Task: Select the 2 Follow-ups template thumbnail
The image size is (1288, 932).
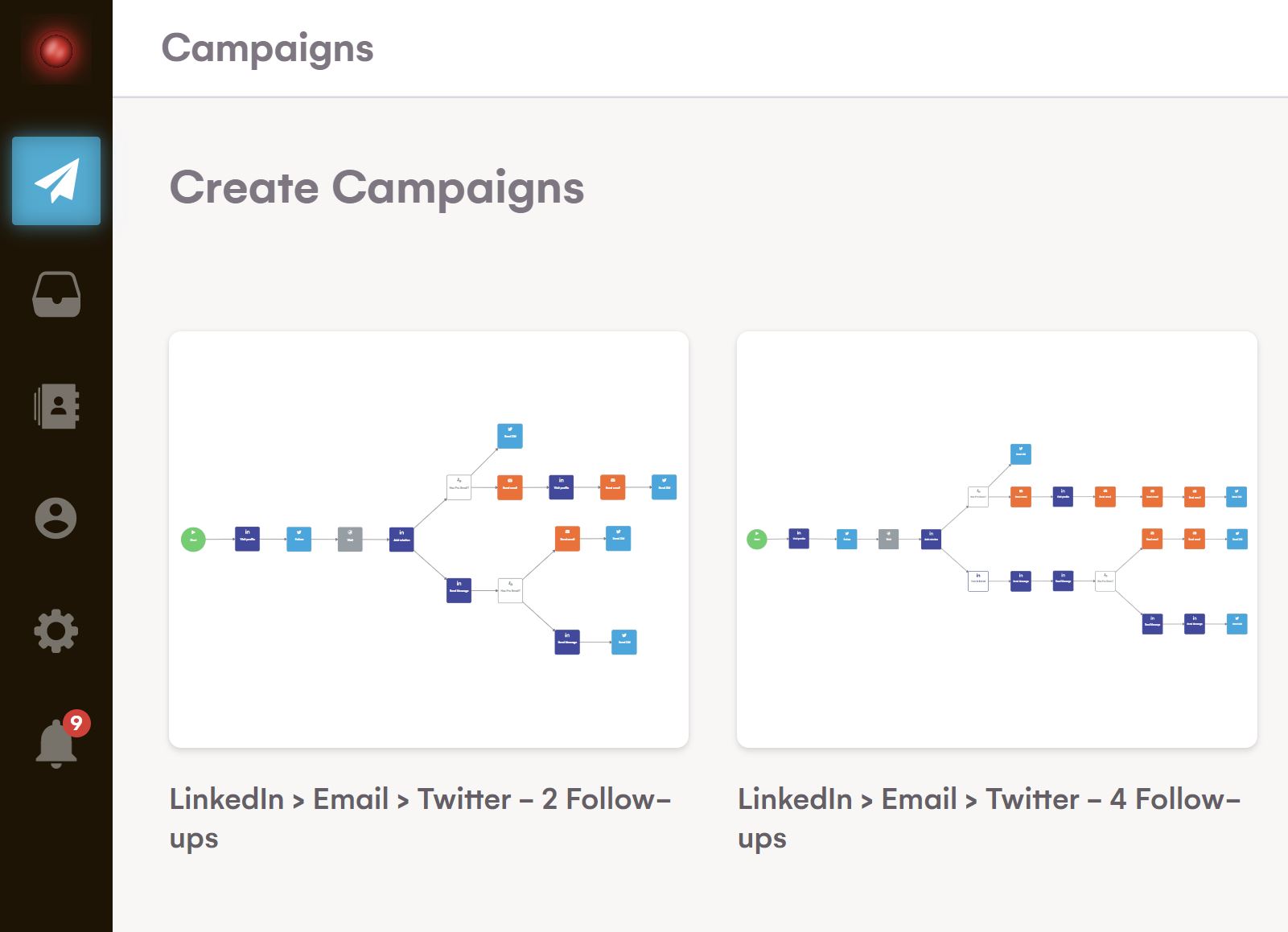Action: click(x=428, y=539)
